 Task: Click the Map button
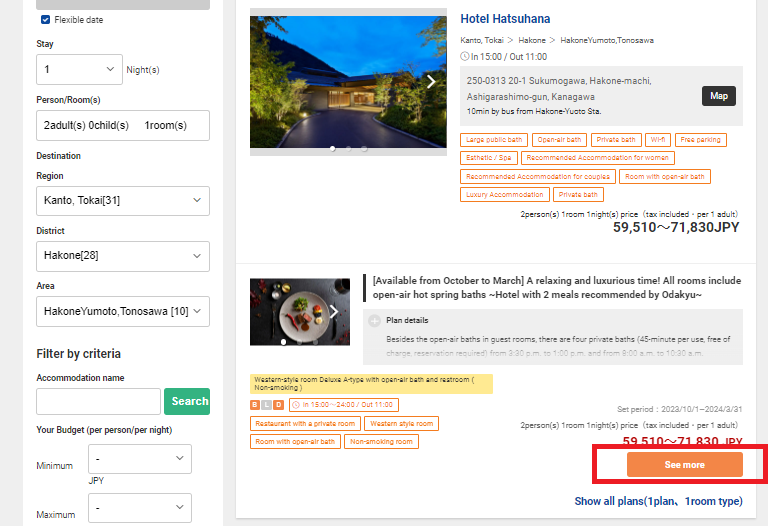(718, 96)
